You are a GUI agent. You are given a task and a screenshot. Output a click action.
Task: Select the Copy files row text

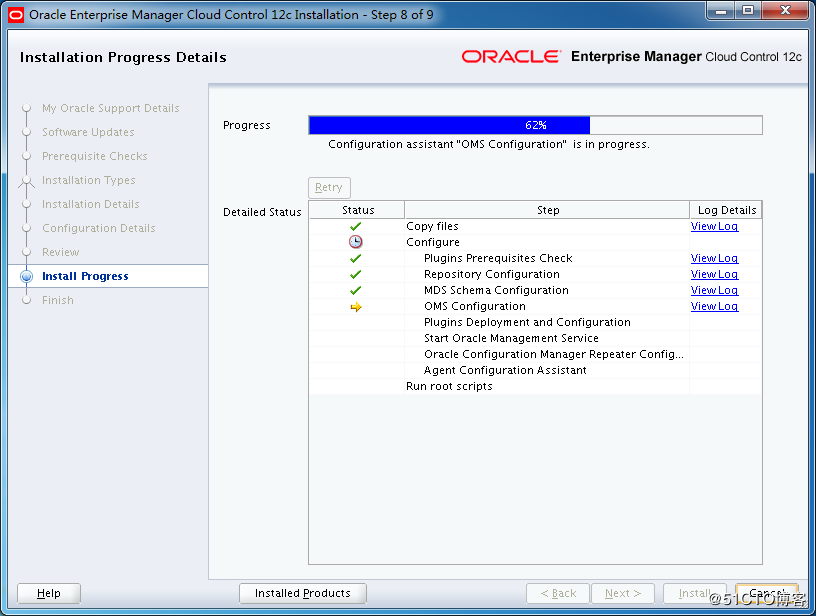click(432, 226)
